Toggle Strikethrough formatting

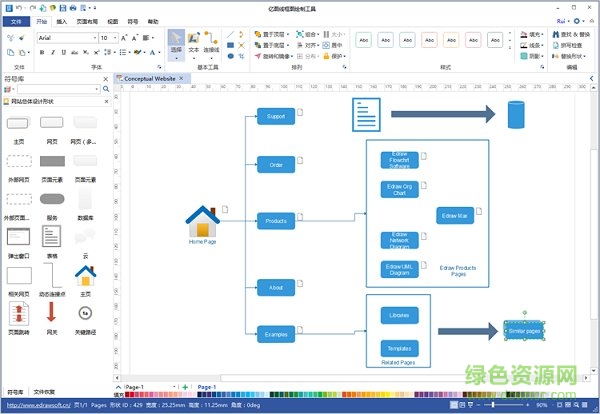pyautogui.click(x=75, y=52)
